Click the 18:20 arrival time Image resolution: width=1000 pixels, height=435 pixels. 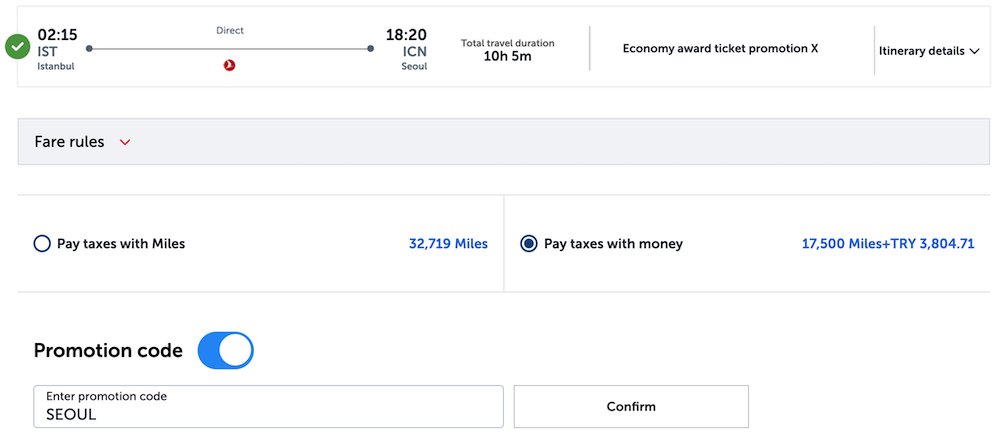406,34
